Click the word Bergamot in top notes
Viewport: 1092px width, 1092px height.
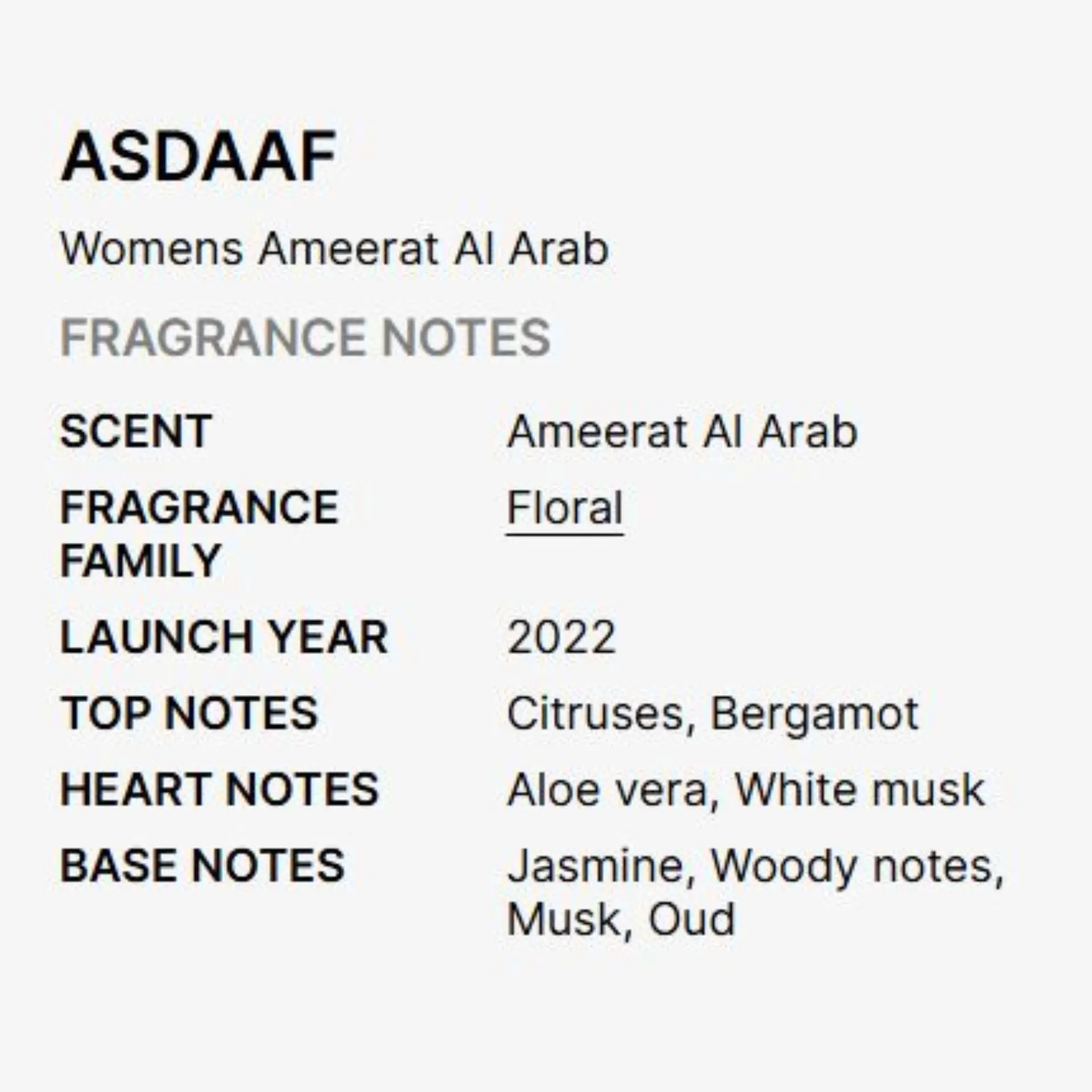(x=814, y=713)
